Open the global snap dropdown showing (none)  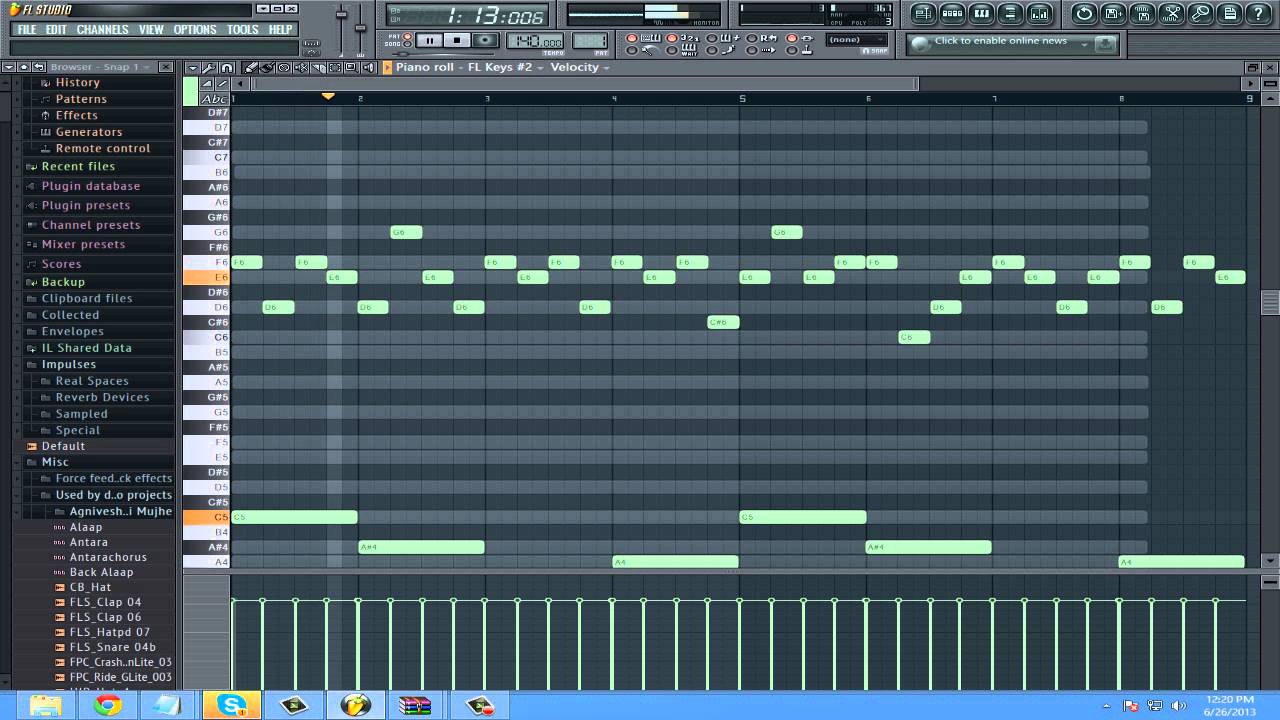pos(856,40)
